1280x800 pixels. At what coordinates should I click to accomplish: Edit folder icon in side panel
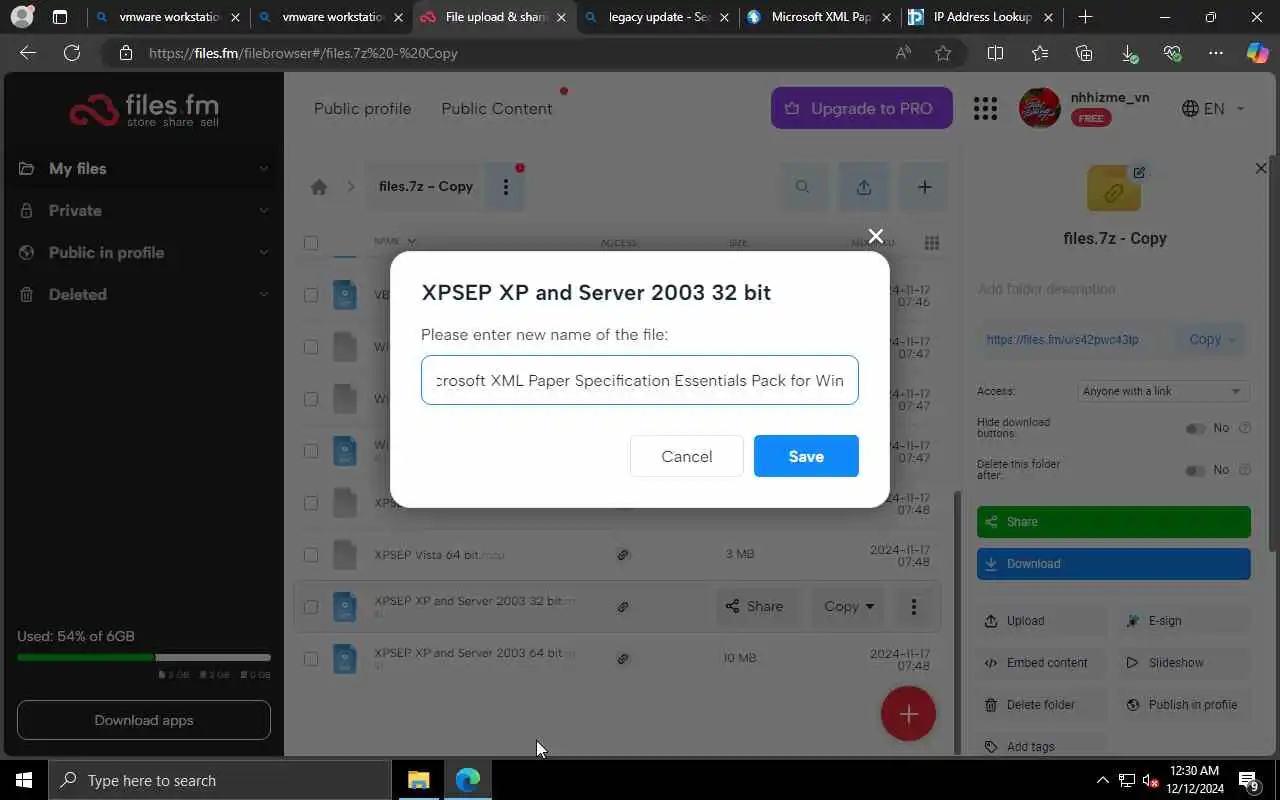pos(1139,172)
